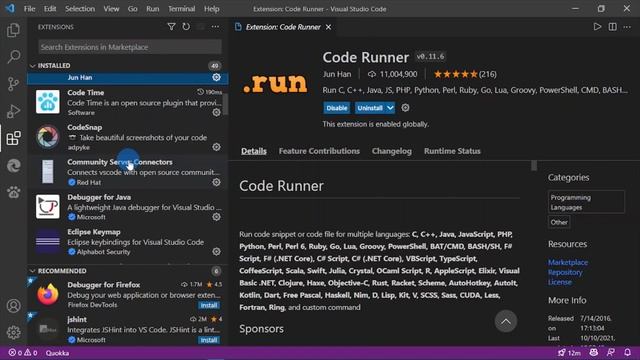Select Eclipse Keymap extension
This screenshot has width=640, height=360.
click(127, 241)
